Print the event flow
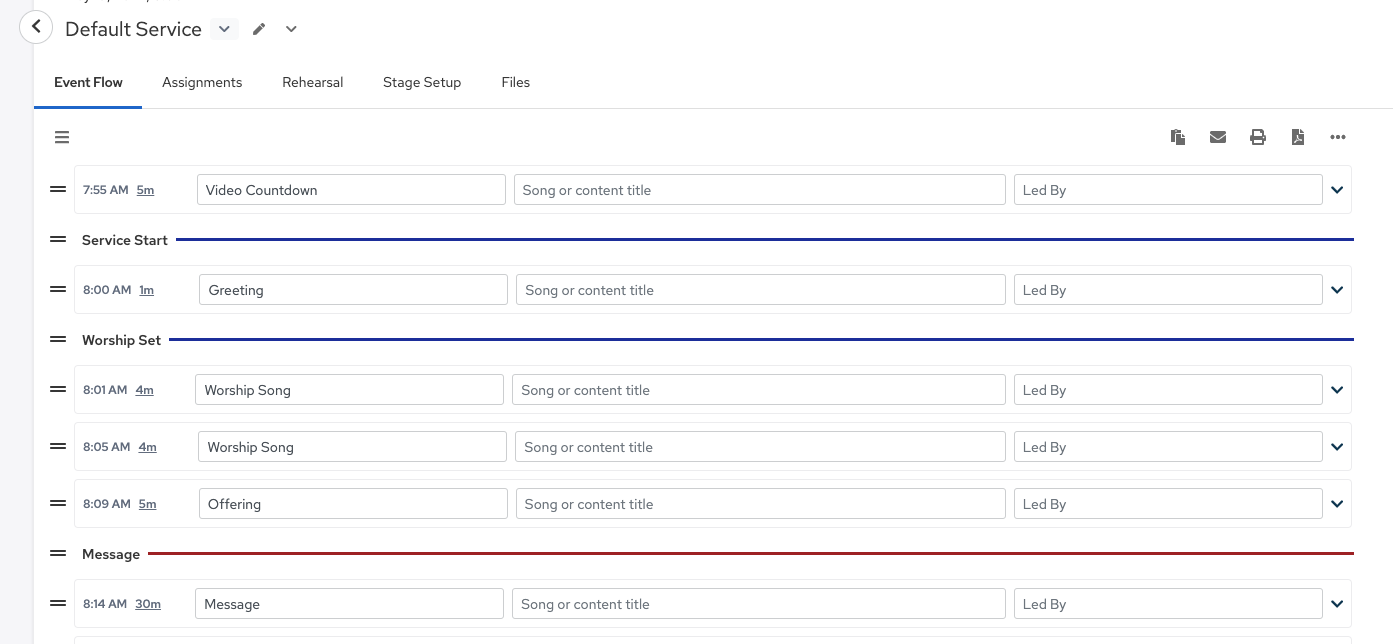1393x644 pixels. point(1258,137)
